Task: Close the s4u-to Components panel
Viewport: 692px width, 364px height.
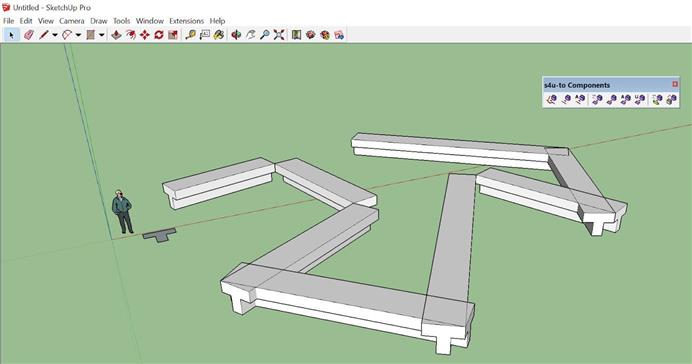Action: pyautogui.click(x=675, y=84)
